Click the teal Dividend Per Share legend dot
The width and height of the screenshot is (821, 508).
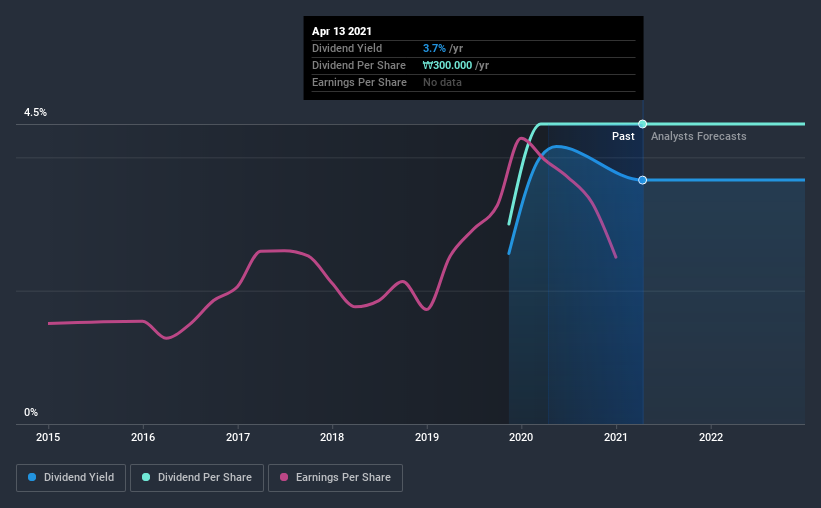point(146,477)
